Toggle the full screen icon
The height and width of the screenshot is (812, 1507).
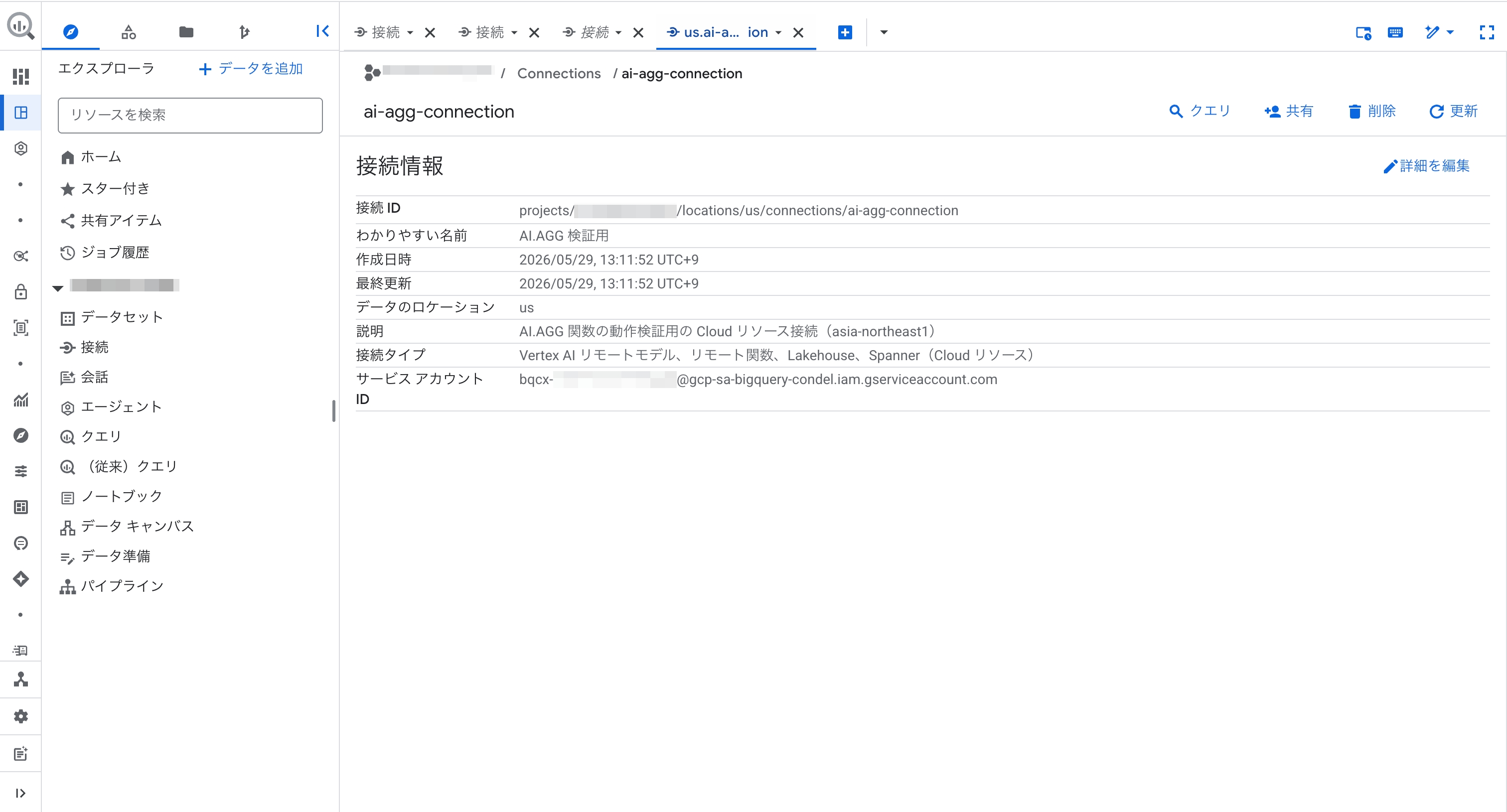1487,32
